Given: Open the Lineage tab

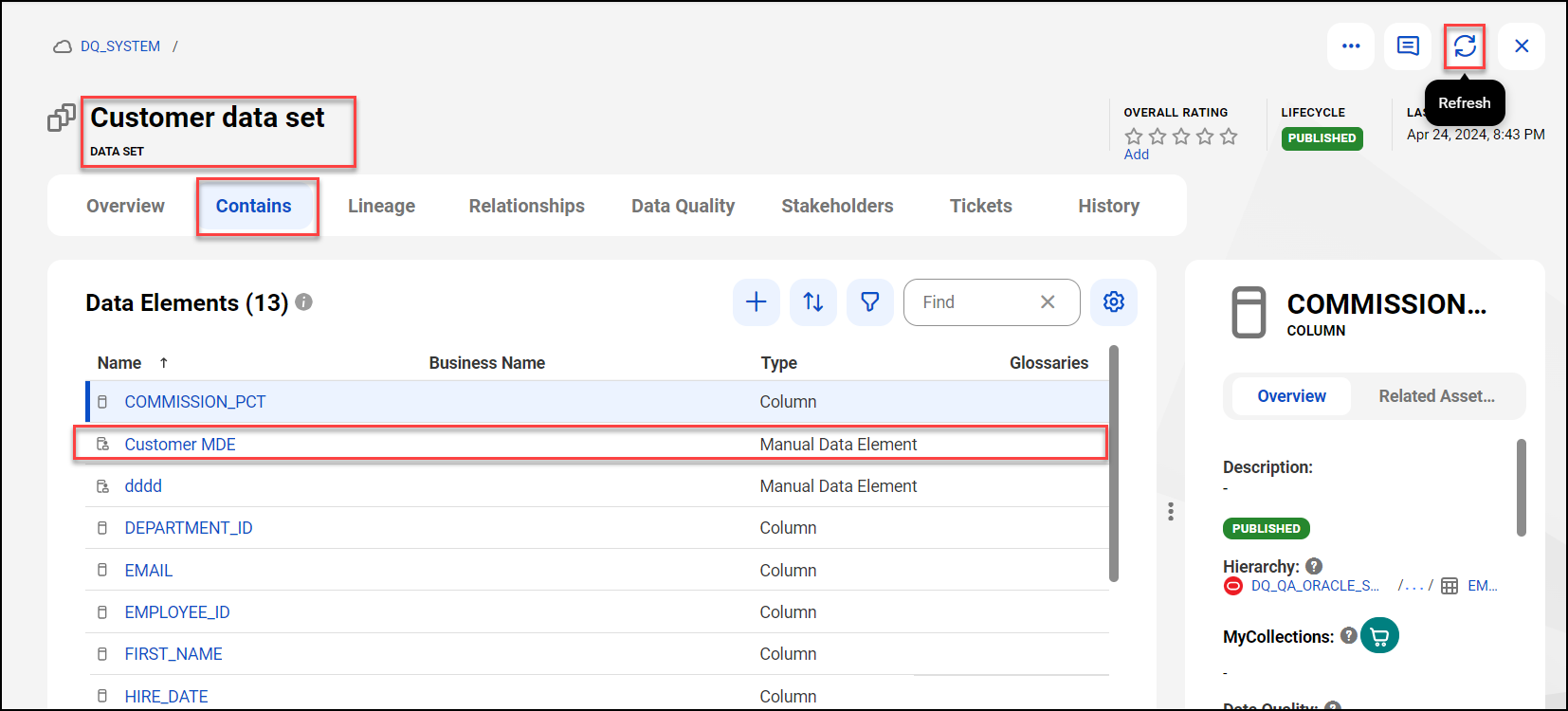Looking at the screenshot, I should (x=381, y=206).
